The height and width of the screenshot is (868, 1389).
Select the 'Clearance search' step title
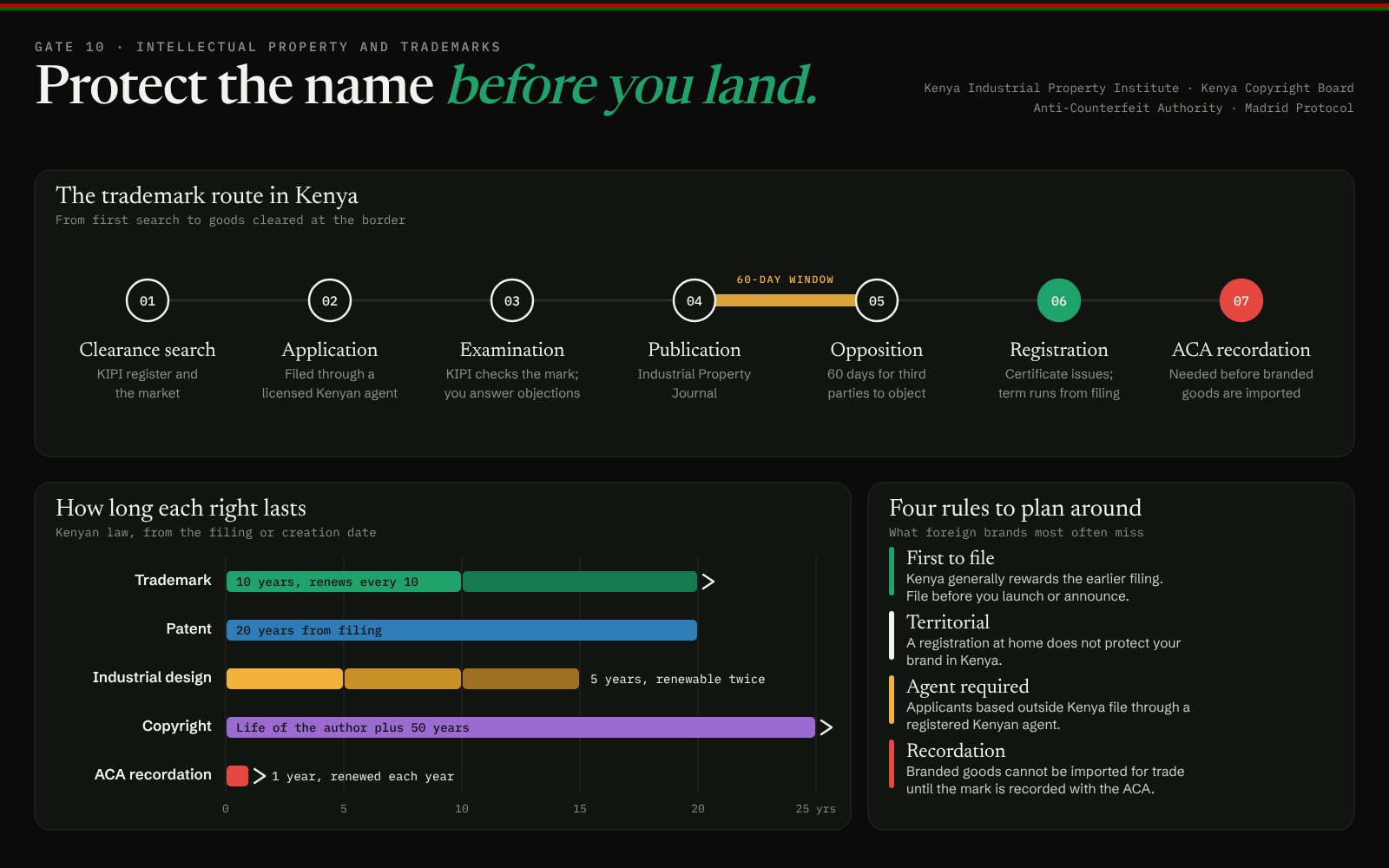coord(148,350)
